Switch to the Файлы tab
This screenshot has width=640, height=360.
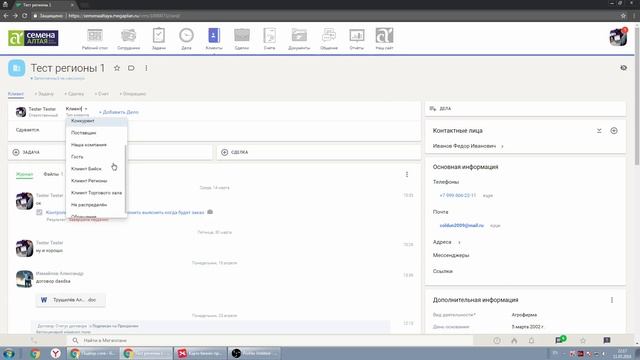(53, 174)
